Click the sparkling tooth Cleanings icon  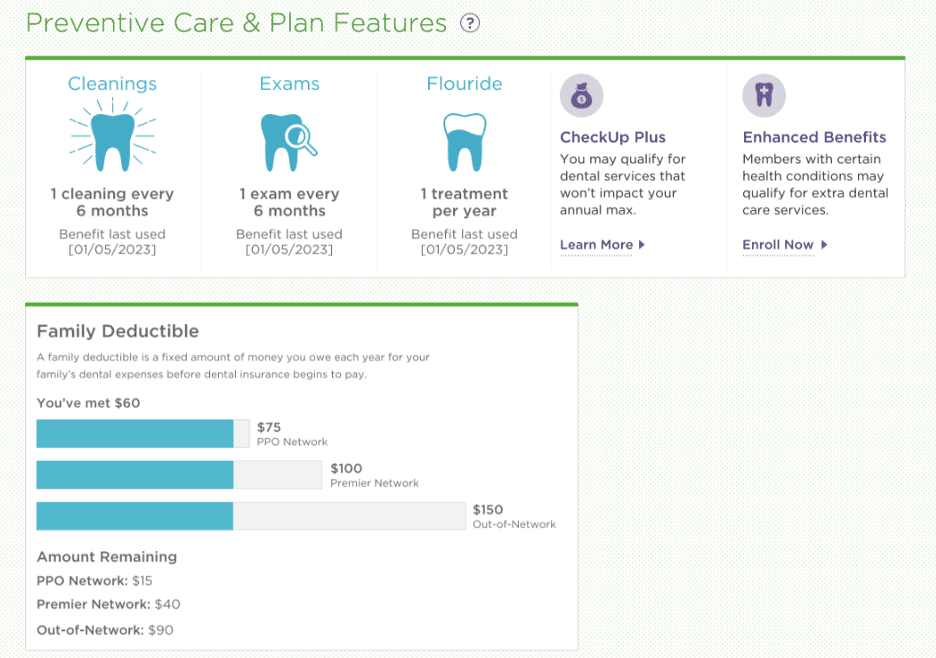click(112, 140)
